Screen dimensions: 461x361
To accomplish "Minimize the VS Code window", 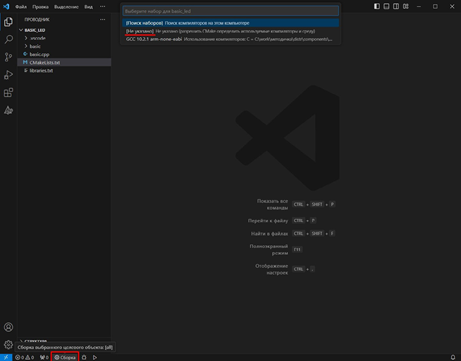I will point(419,6).
